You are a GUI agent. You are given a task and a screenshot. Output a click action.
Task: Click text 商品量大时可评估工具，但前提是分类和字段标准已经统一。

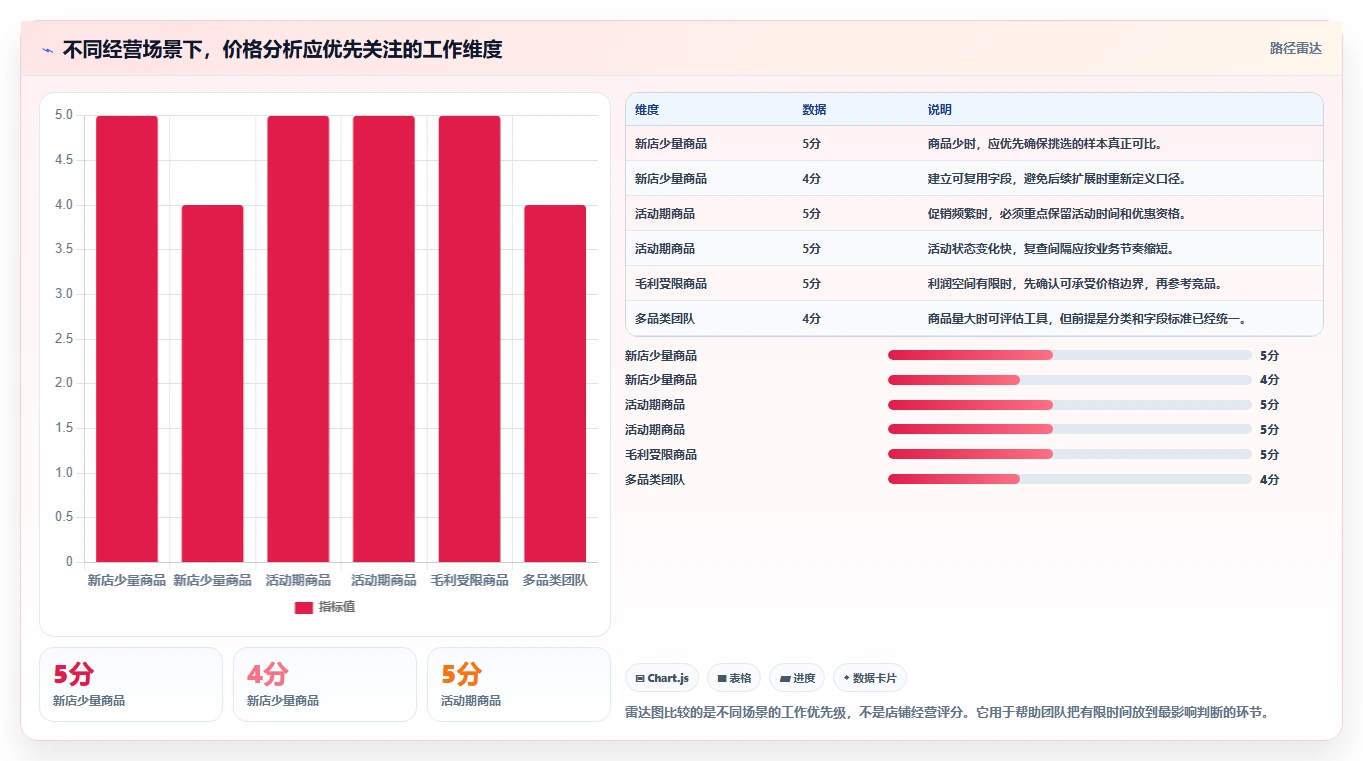point(1087,319)
